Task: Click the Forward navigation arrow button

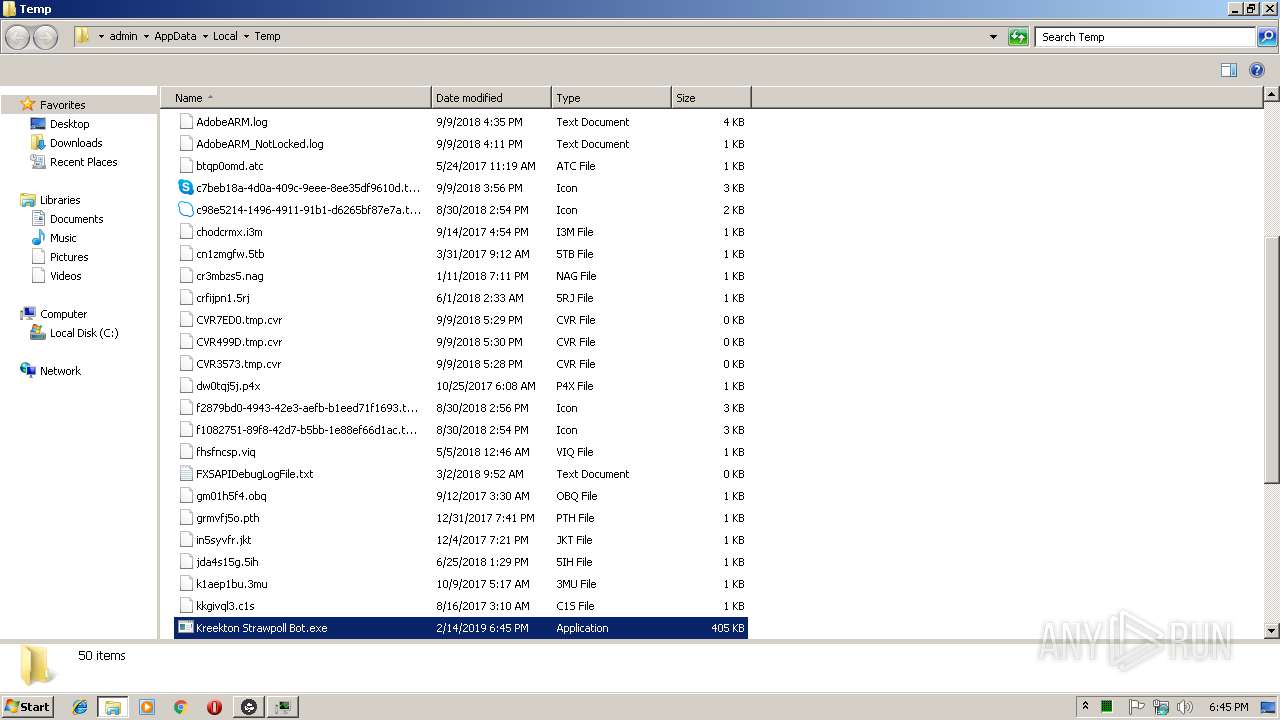Action: 45,37
